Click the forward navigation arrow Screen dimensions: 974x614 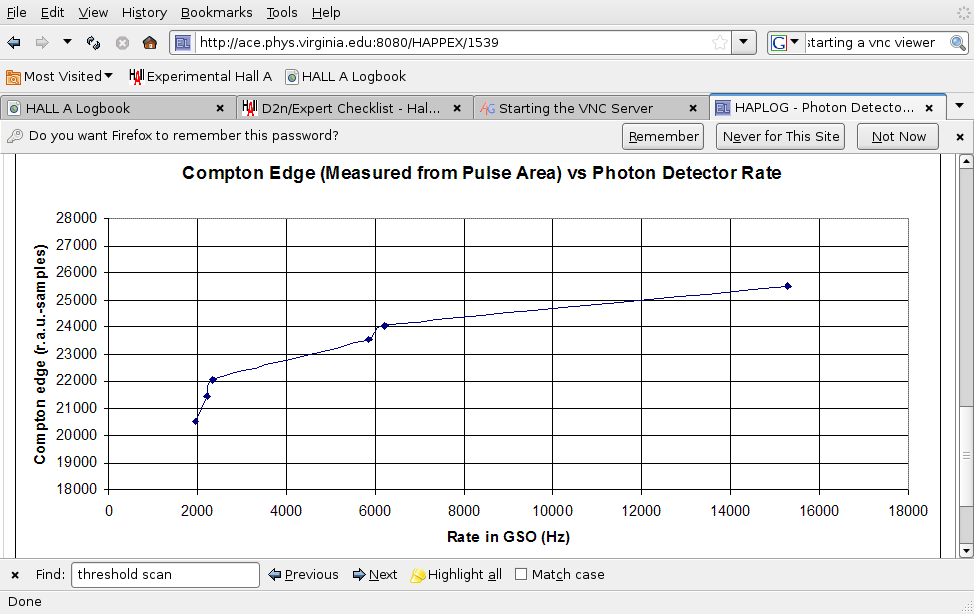pos(42,42)
